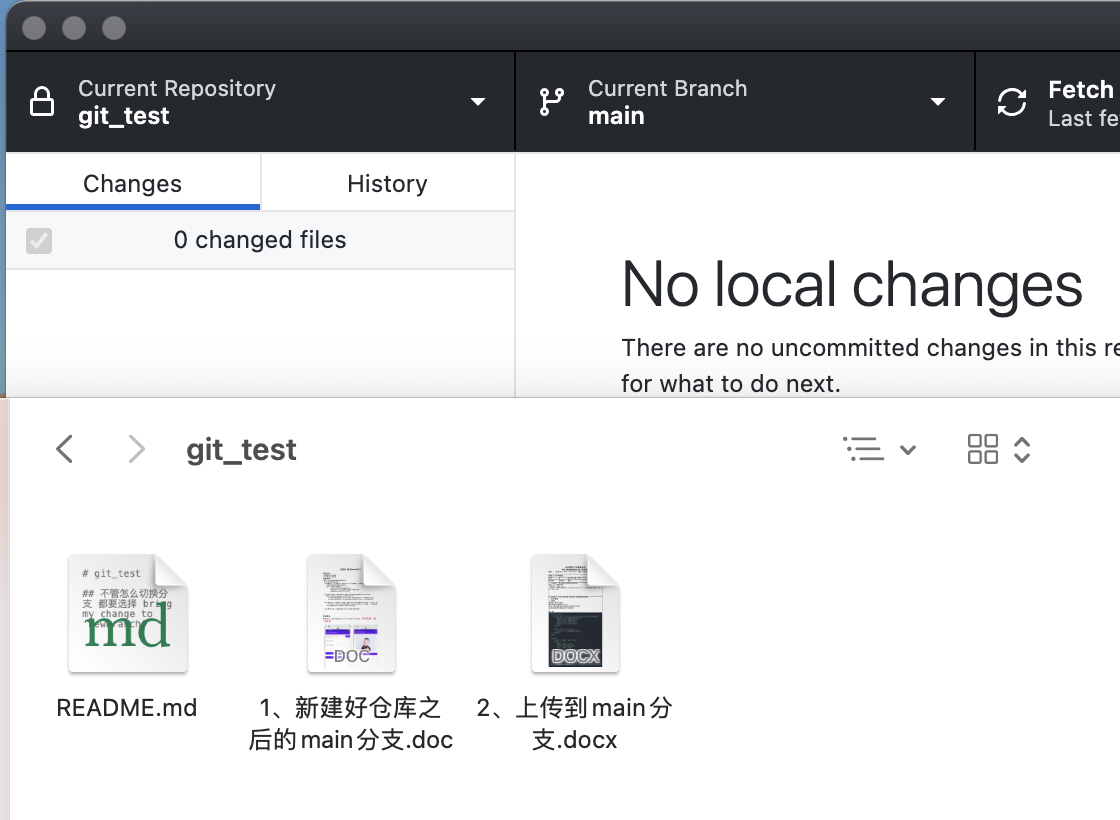This screenshot has width=1120, height=820.
Task: Open the view style chevron next to list icon
Action: coord(910,449)
